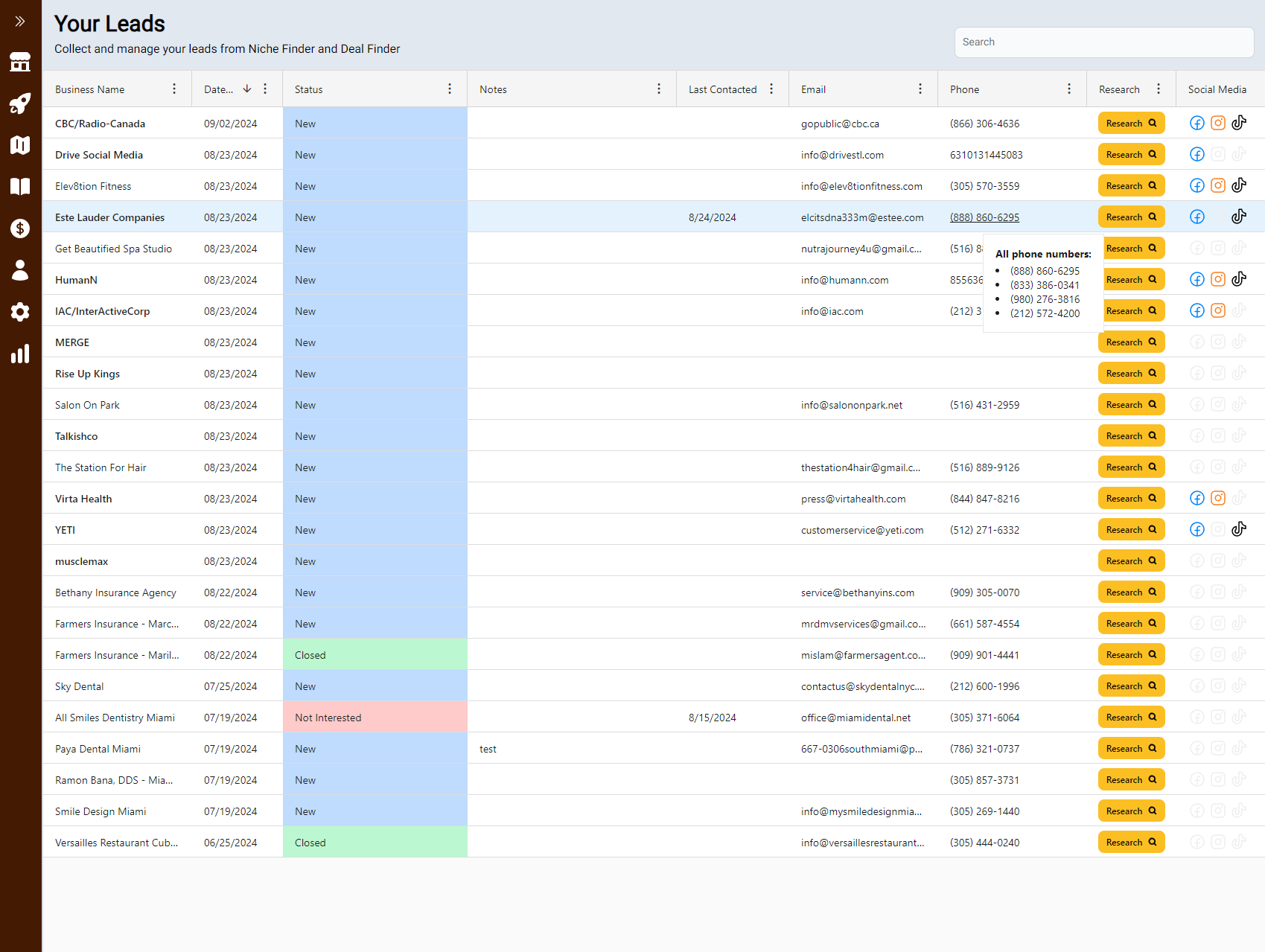Open YETI's Facebook icon
This screenshot has height=952, width=1265.
click(x=1197, y=529)
